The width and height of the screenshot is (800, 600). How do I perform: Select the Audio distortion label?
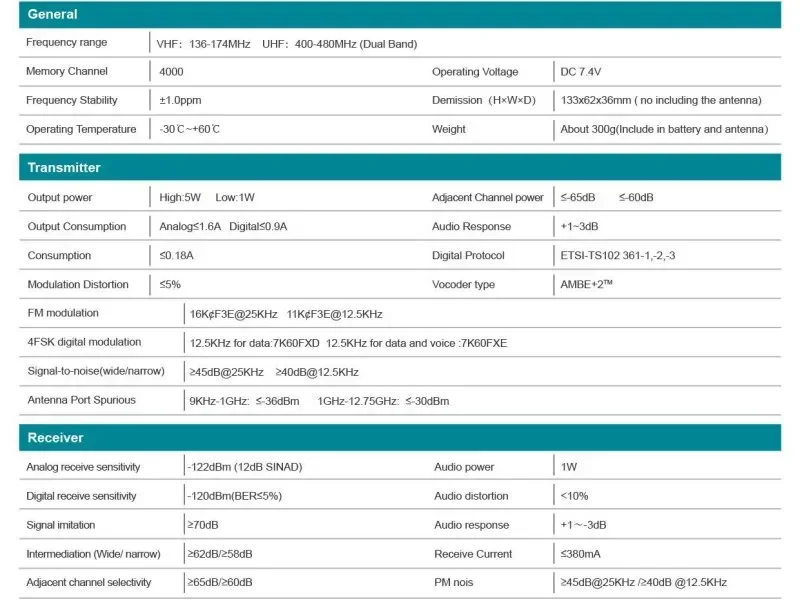tap(471, 496)
